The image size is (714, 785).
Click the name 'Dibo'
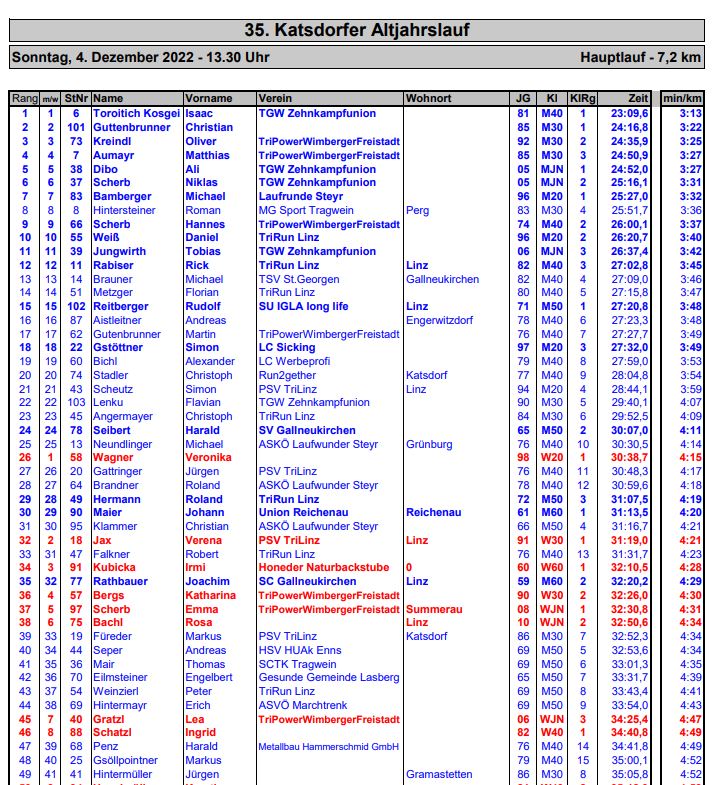point(105,170)
